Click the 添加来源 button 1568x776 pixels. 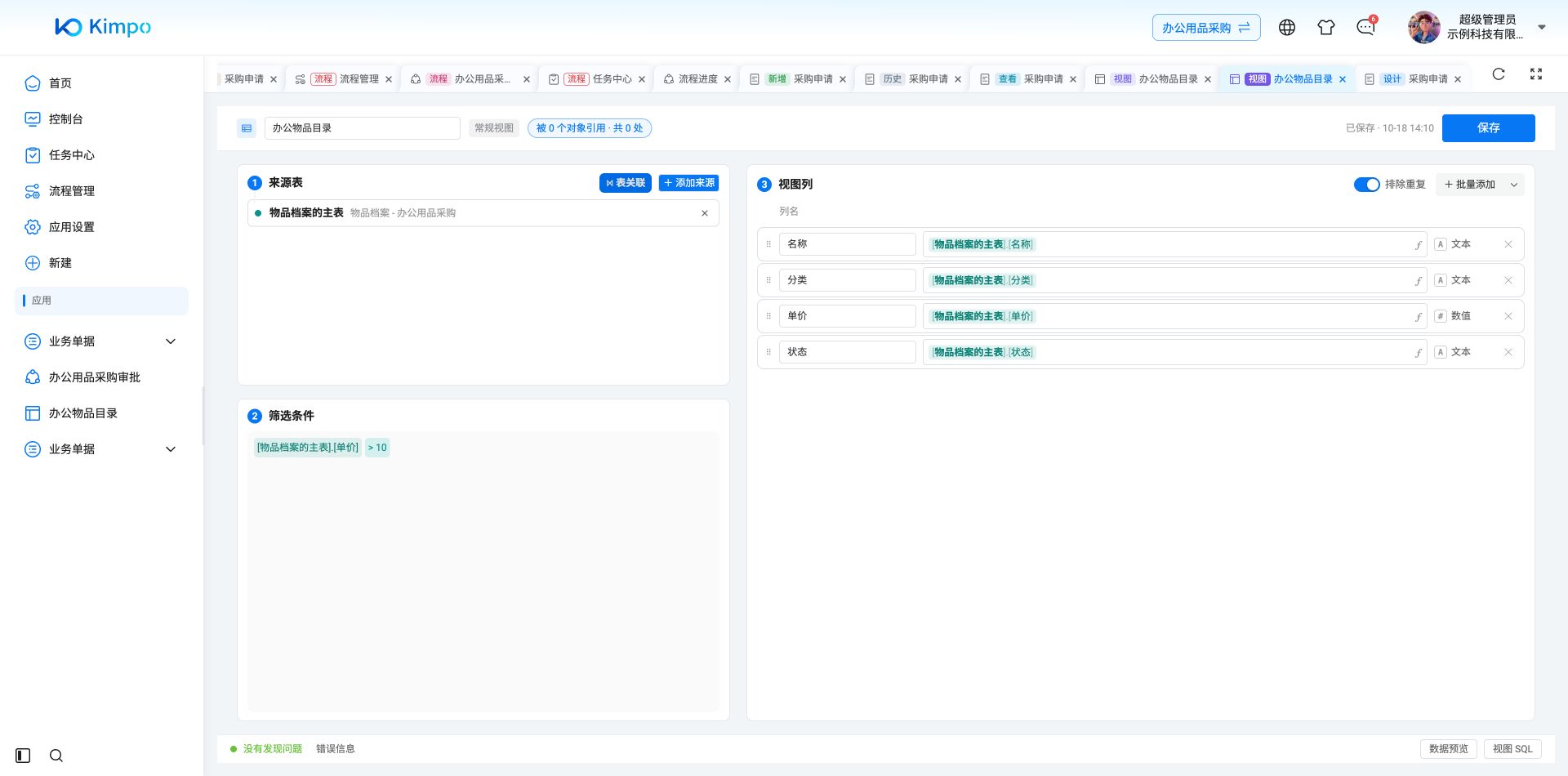(689, 183)
